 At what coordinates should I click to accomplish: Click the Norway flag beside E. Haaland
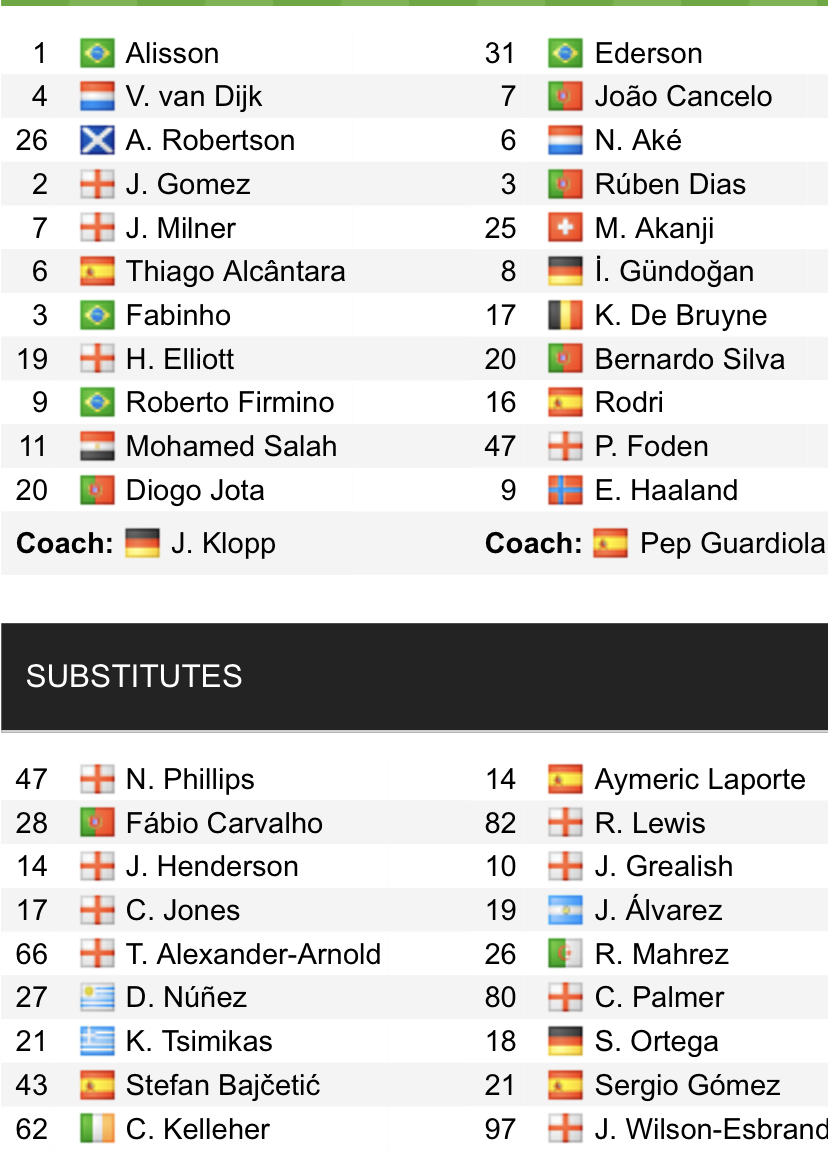point(565,490)
